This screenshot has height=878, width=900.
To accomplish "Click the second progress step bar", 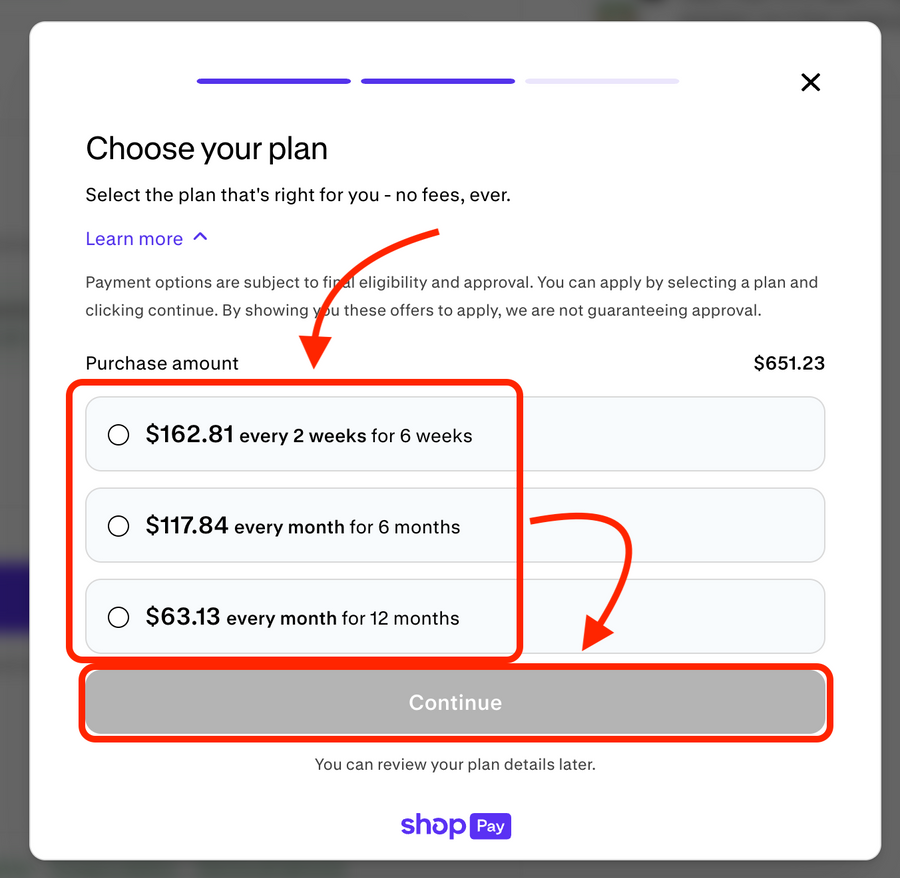I will [437, 81].
